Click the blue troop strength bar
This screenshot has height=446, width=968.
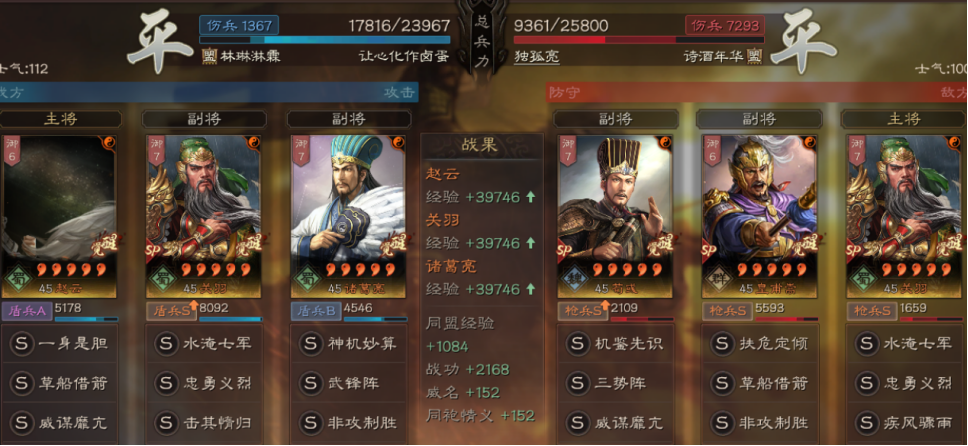tap(325, 40)
